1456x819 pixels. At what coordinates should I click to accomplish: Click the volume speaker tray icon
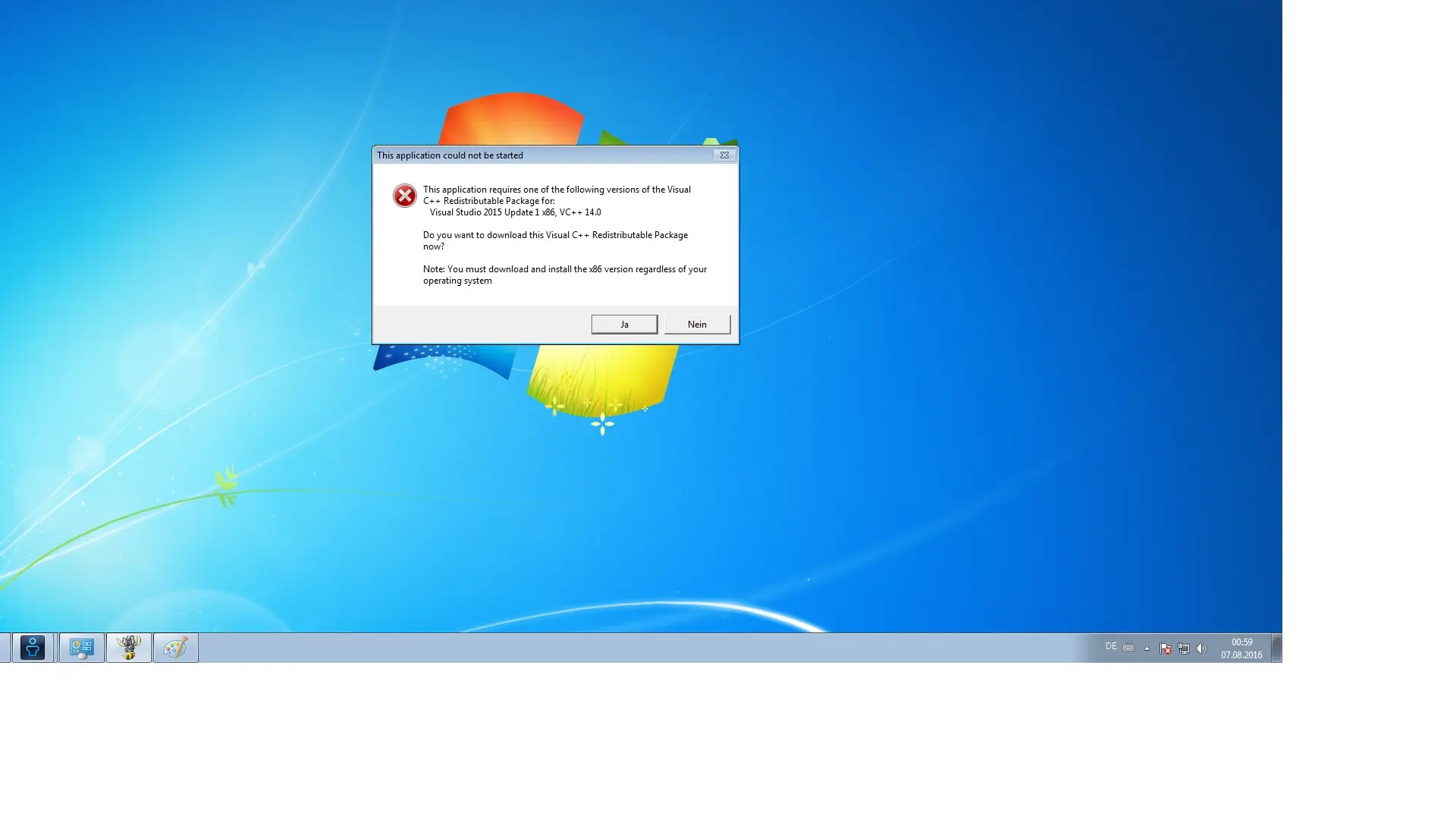pos(1201,648)
